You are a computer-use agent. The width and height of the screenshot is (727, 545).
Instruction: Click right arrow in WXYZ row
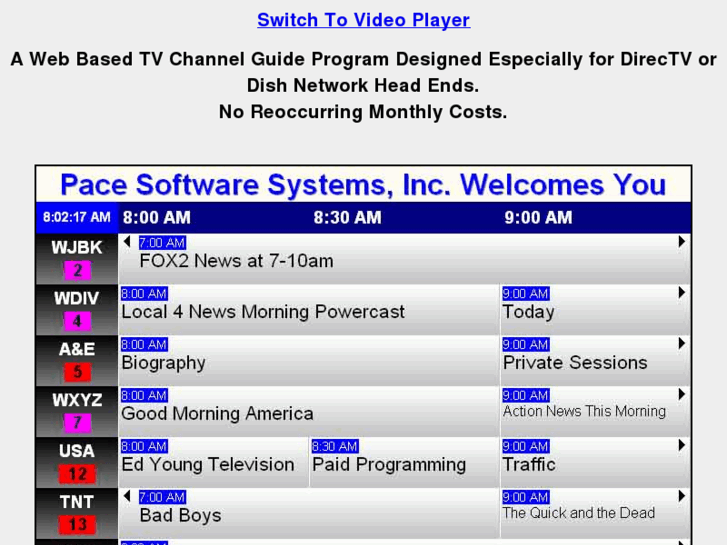[682, 394]
